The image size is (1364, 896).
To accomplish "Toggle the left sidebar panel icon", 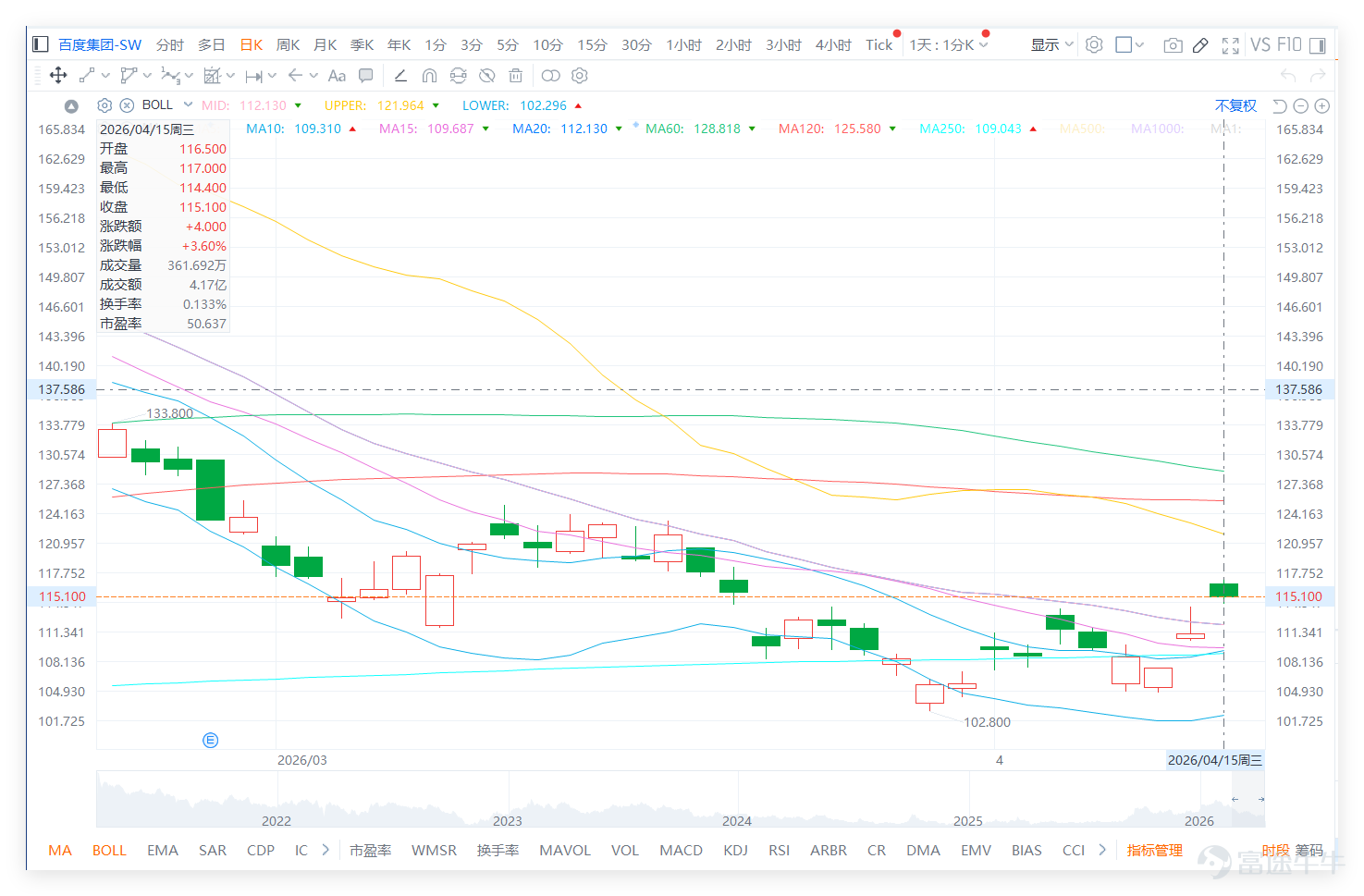I will pos(40,44).
